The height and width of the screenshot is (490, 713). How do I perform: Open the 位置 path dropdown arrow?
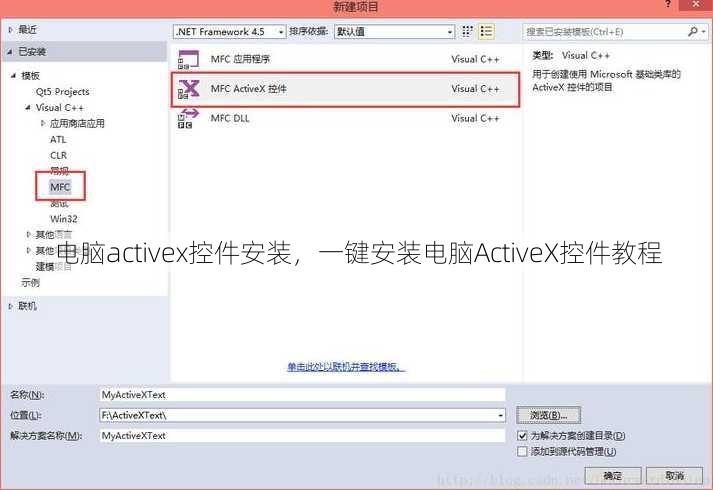pos(500,415)
